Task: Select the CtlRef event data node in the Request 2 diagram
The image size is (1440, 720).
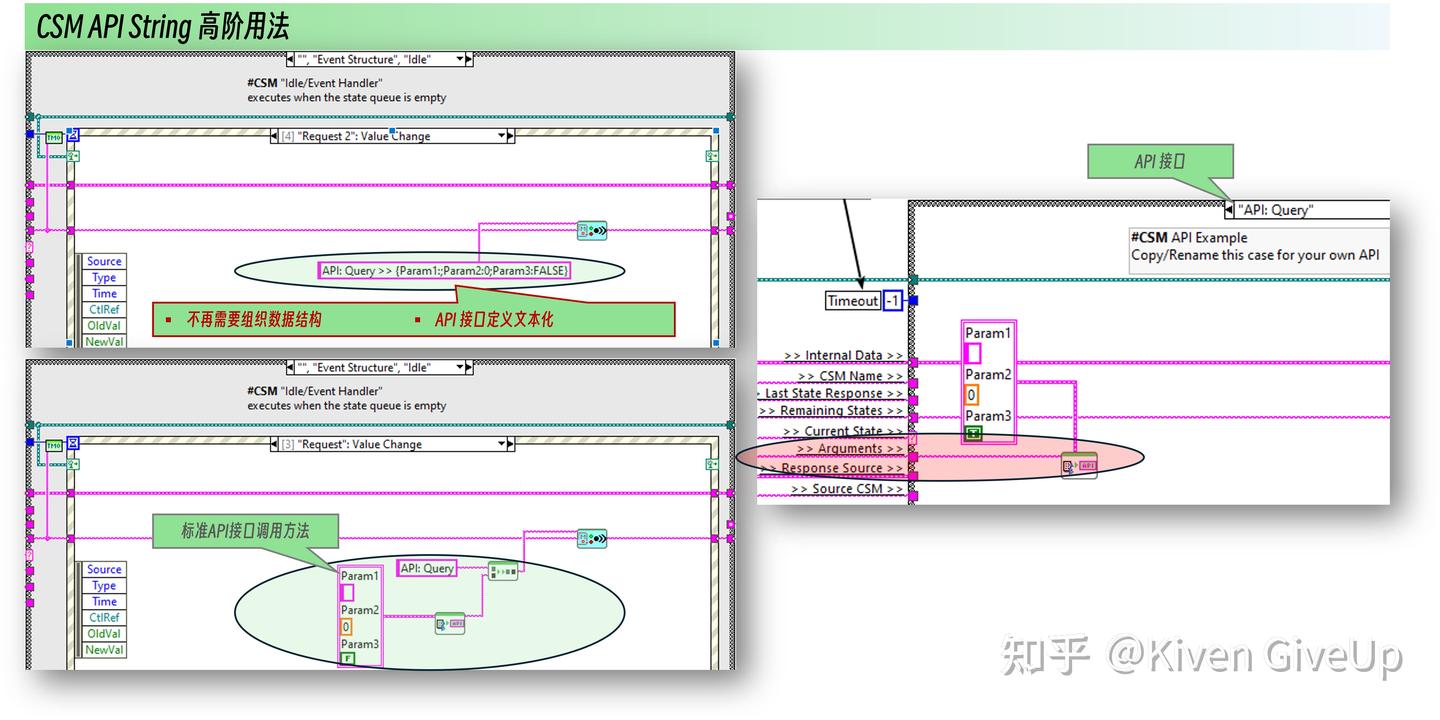Action: (x=104, y=309)
